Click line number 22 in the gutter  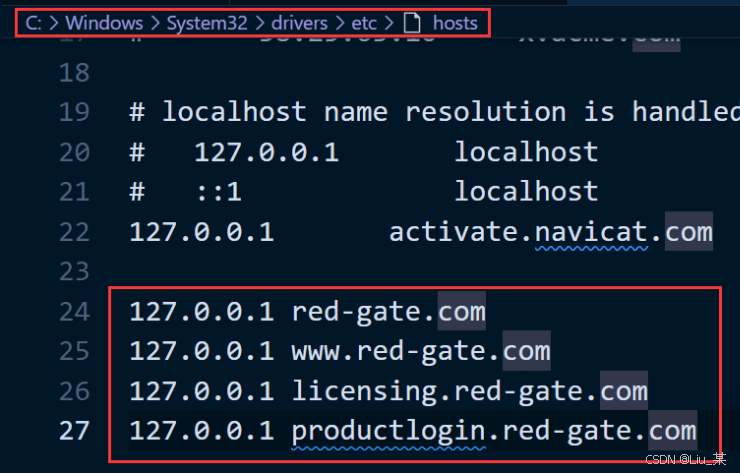[73, 232]
